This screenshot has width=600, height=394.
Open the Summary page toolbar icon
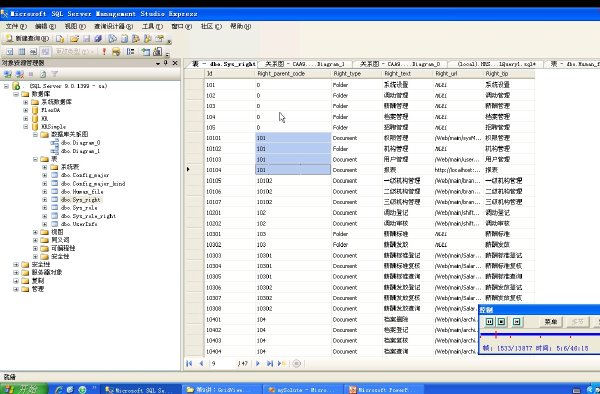click(x=124, y=39)
